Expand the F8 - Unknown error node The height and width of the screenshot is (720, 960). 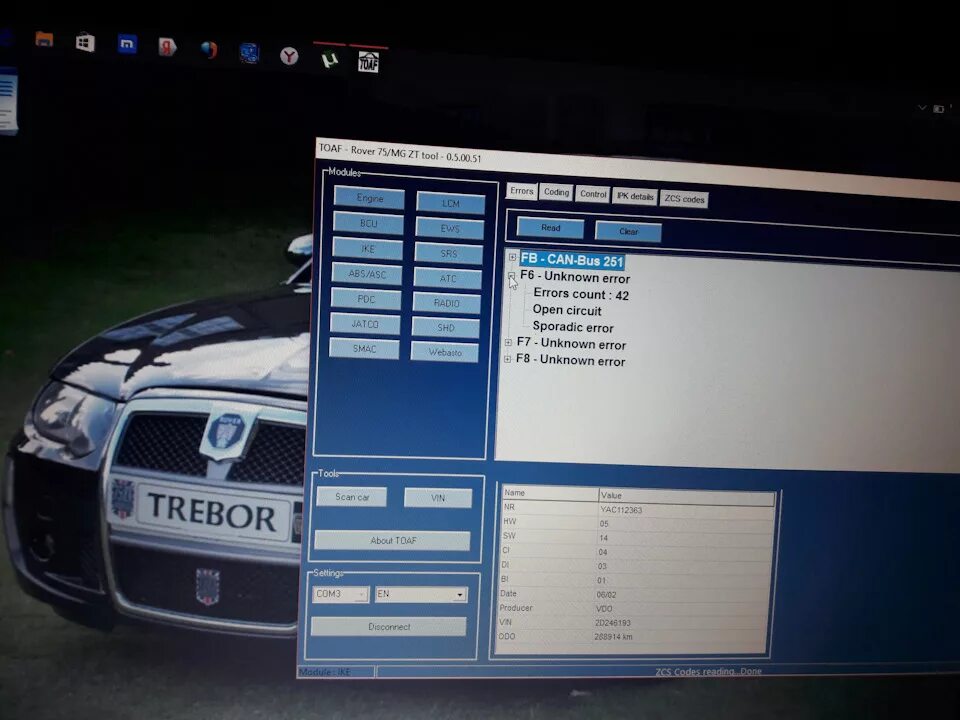click(507, 359)
